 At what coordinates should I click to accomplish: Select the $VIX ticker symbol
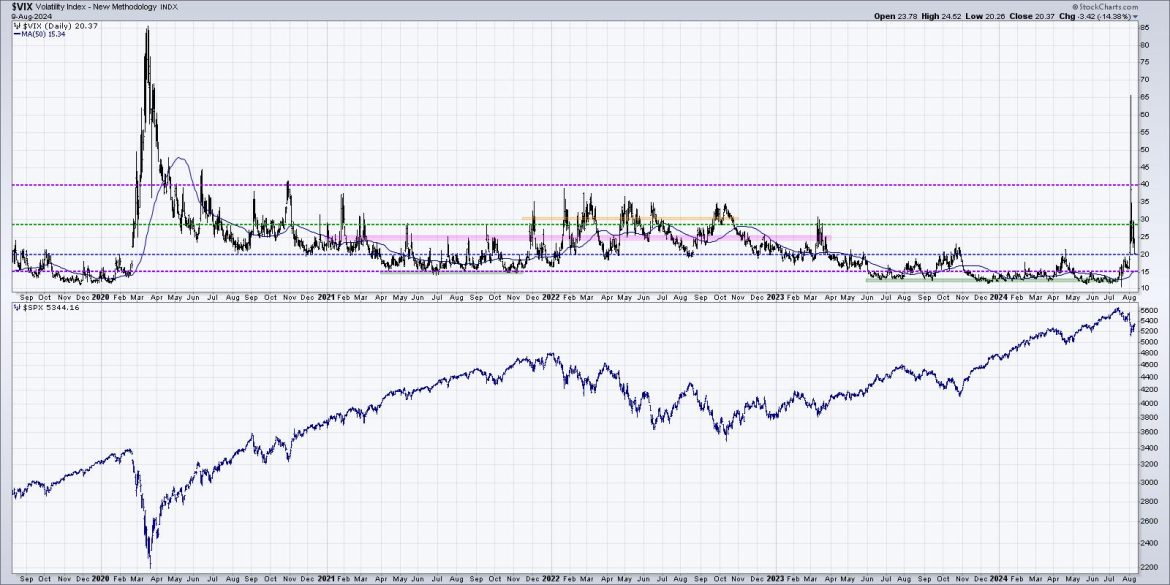point(22,7)
